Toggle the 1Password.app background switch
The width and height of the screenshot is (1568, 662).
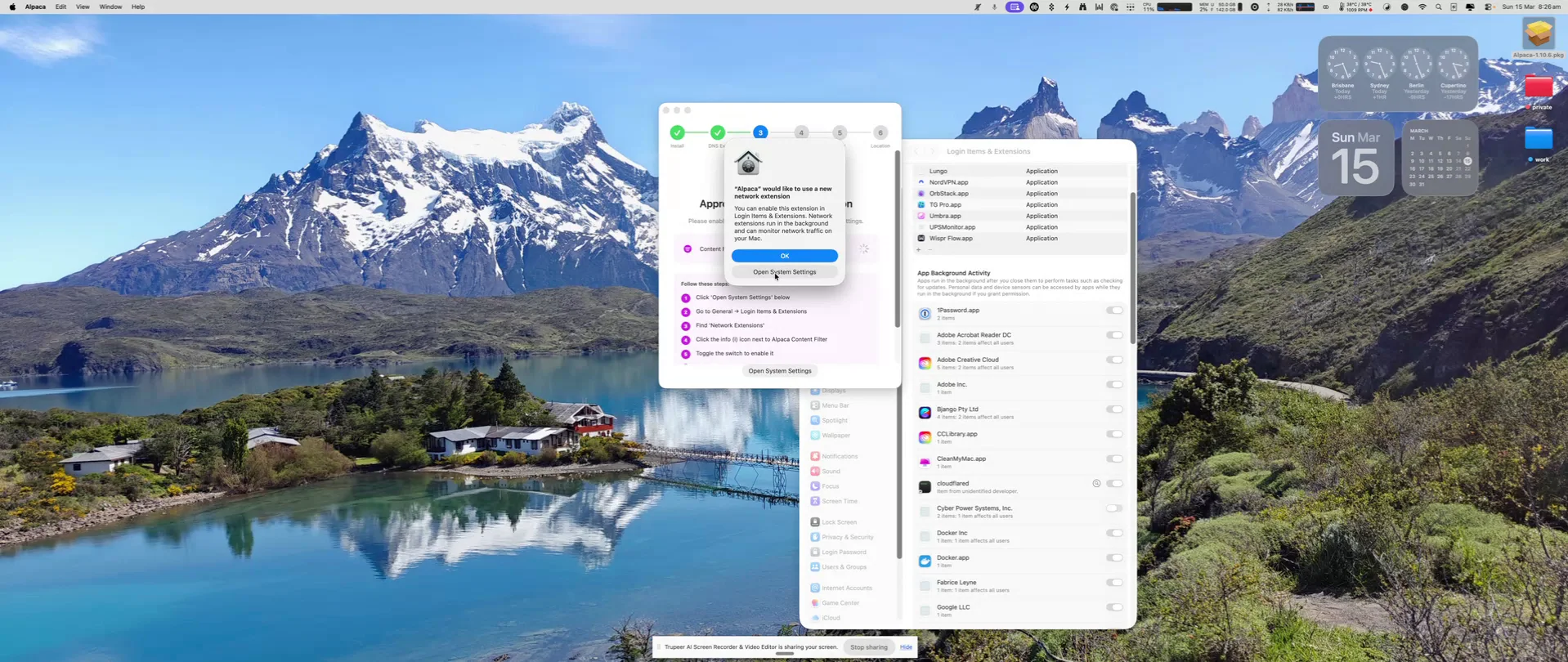tap(1114, 311)
